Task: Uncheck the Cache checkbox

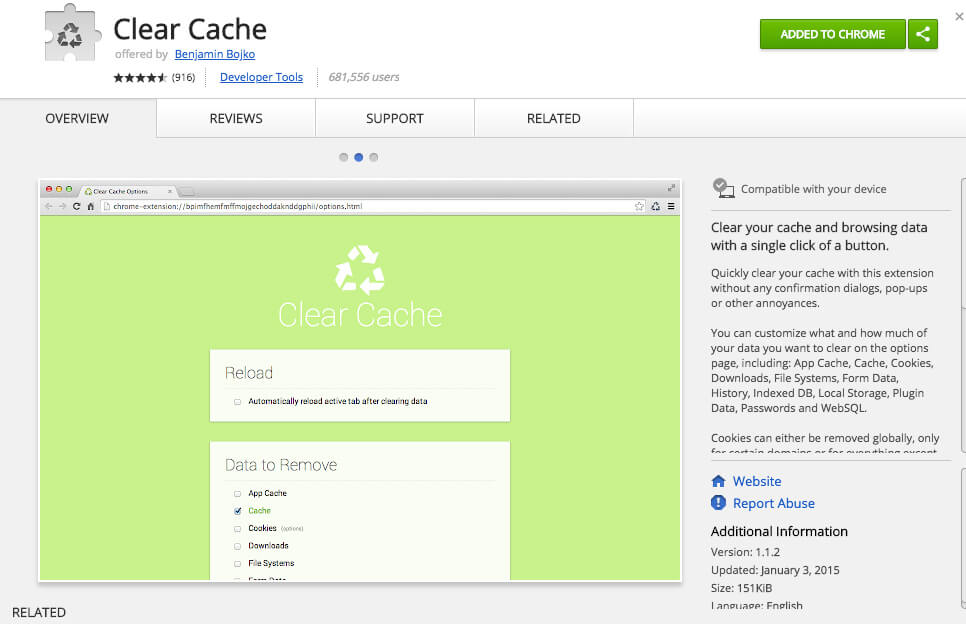Action: click(x=237, y=511)
